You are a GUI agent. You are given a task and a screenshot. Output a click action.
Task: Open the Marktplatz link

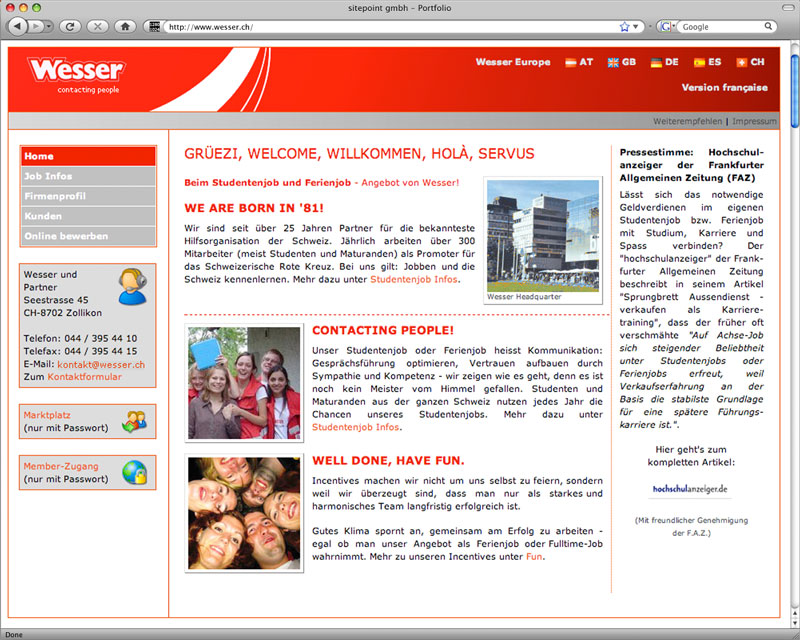[x=47, y=415]
